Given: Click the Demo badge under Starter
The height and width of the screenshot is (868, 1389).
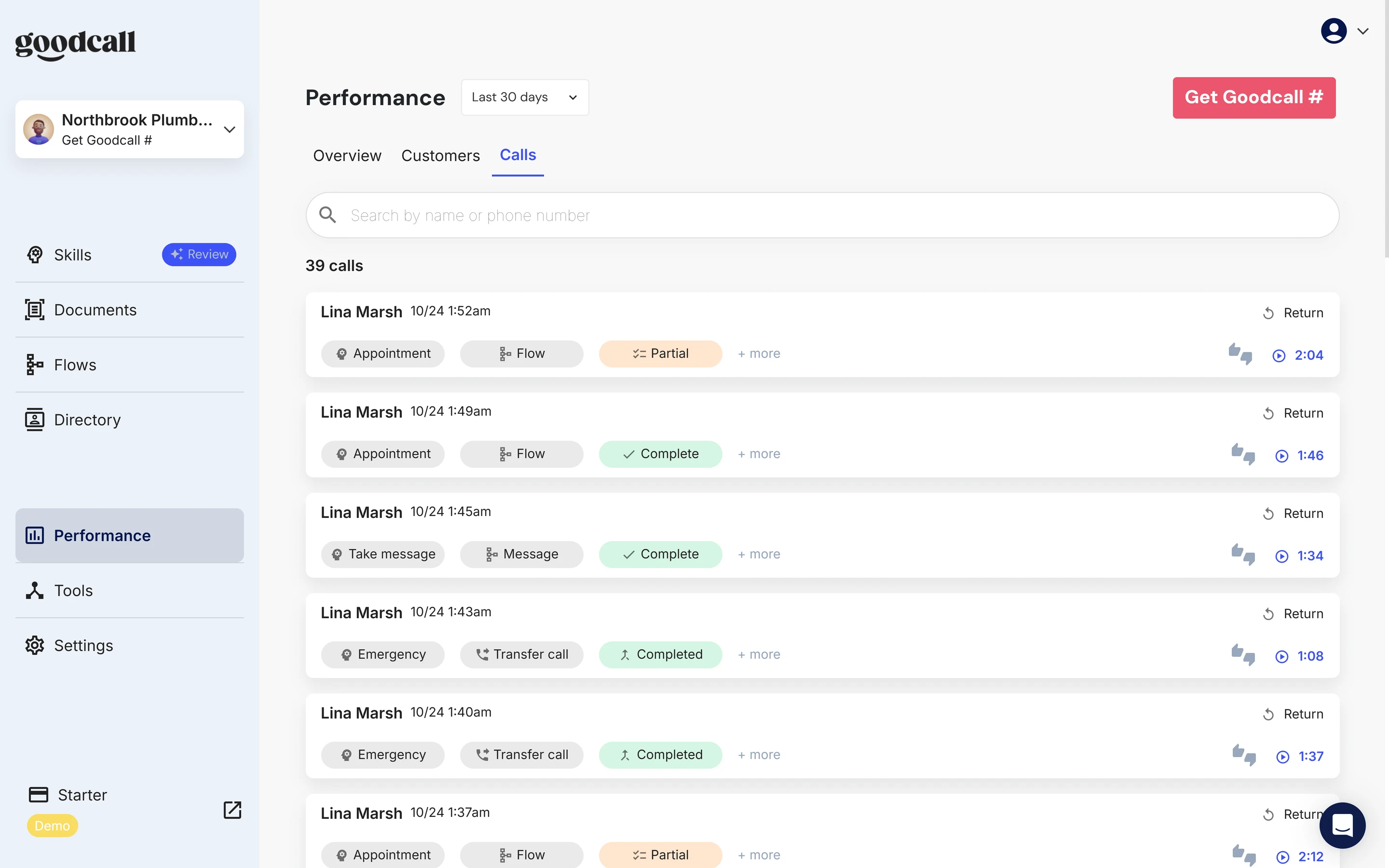Looking at the screenshot, I should pyautogui.click(x=52, y=826).
